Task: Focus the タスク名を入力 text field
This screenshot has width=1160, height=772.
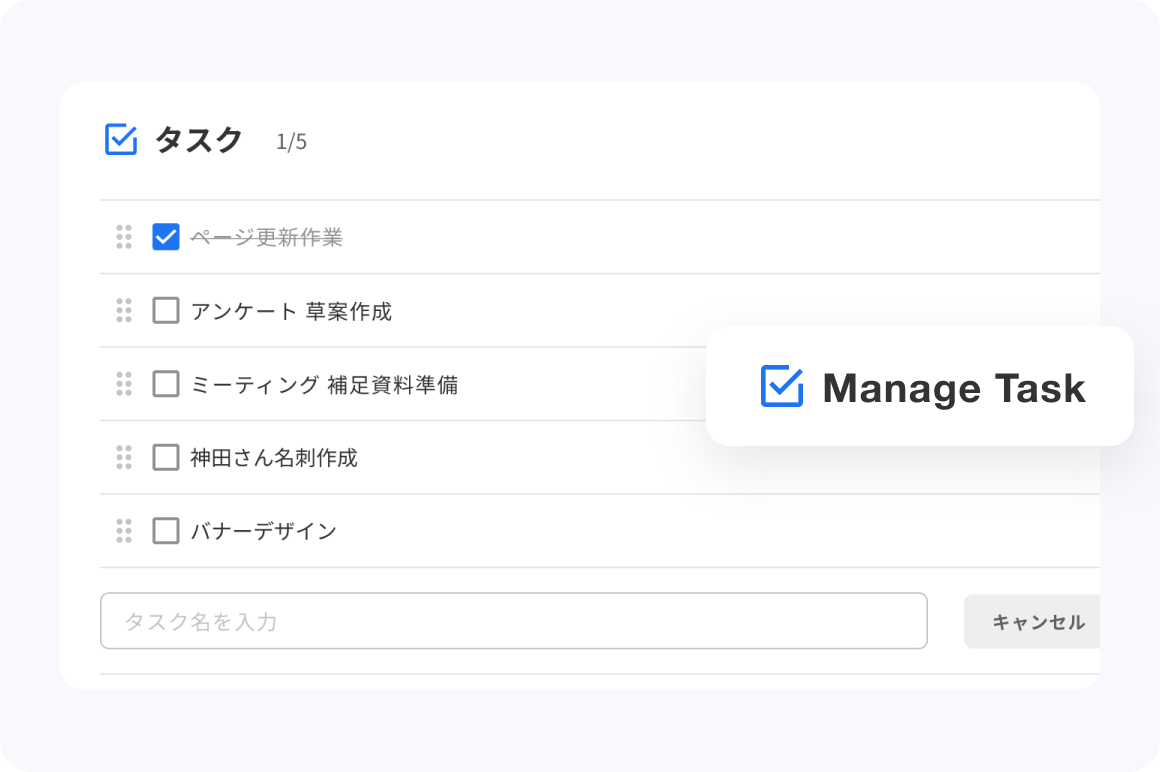Action: tap(513, 621)
